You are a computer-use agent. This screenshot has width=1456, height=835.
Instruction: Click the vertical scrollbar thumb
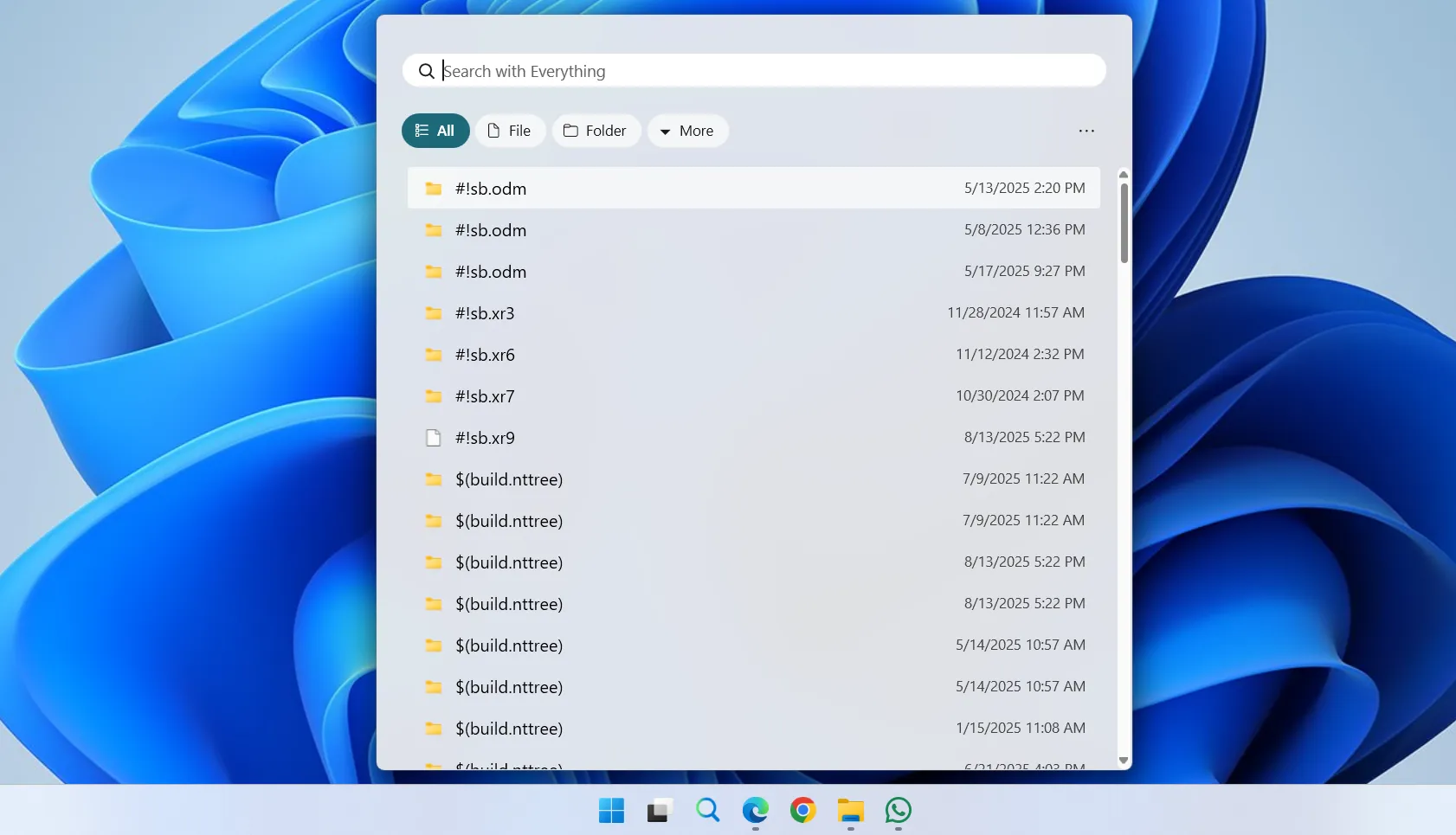click(1123, 216)
